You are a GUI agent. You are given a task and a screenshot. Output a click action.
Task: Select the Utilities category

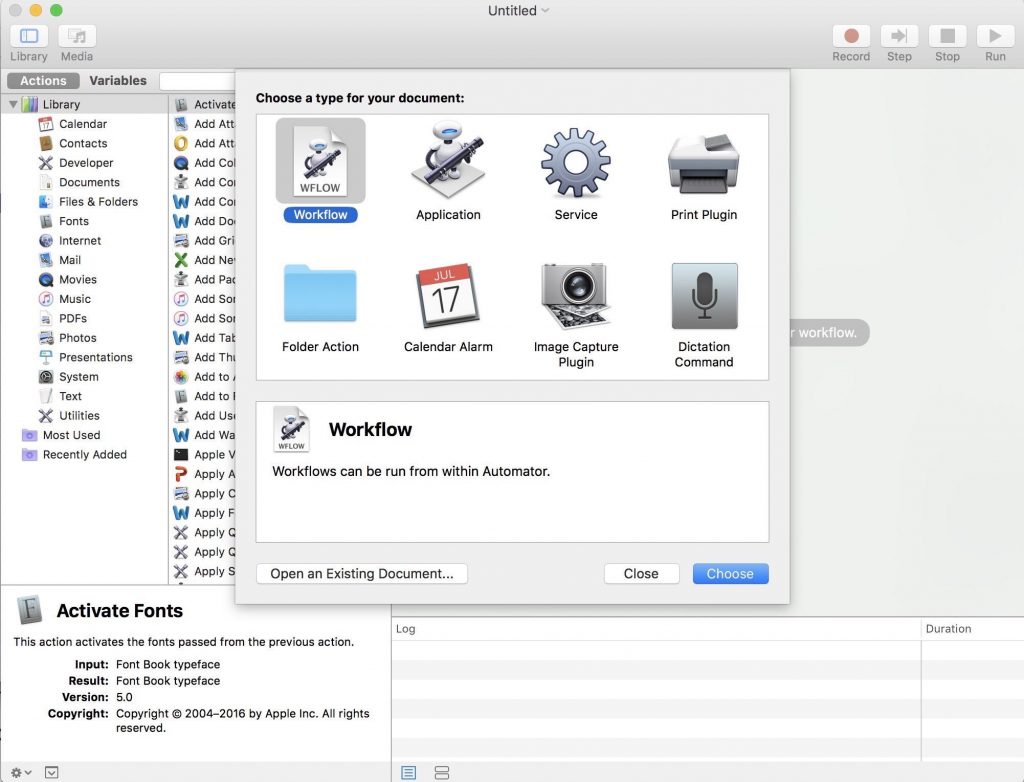pyautogui.click(x=80, y=415)
